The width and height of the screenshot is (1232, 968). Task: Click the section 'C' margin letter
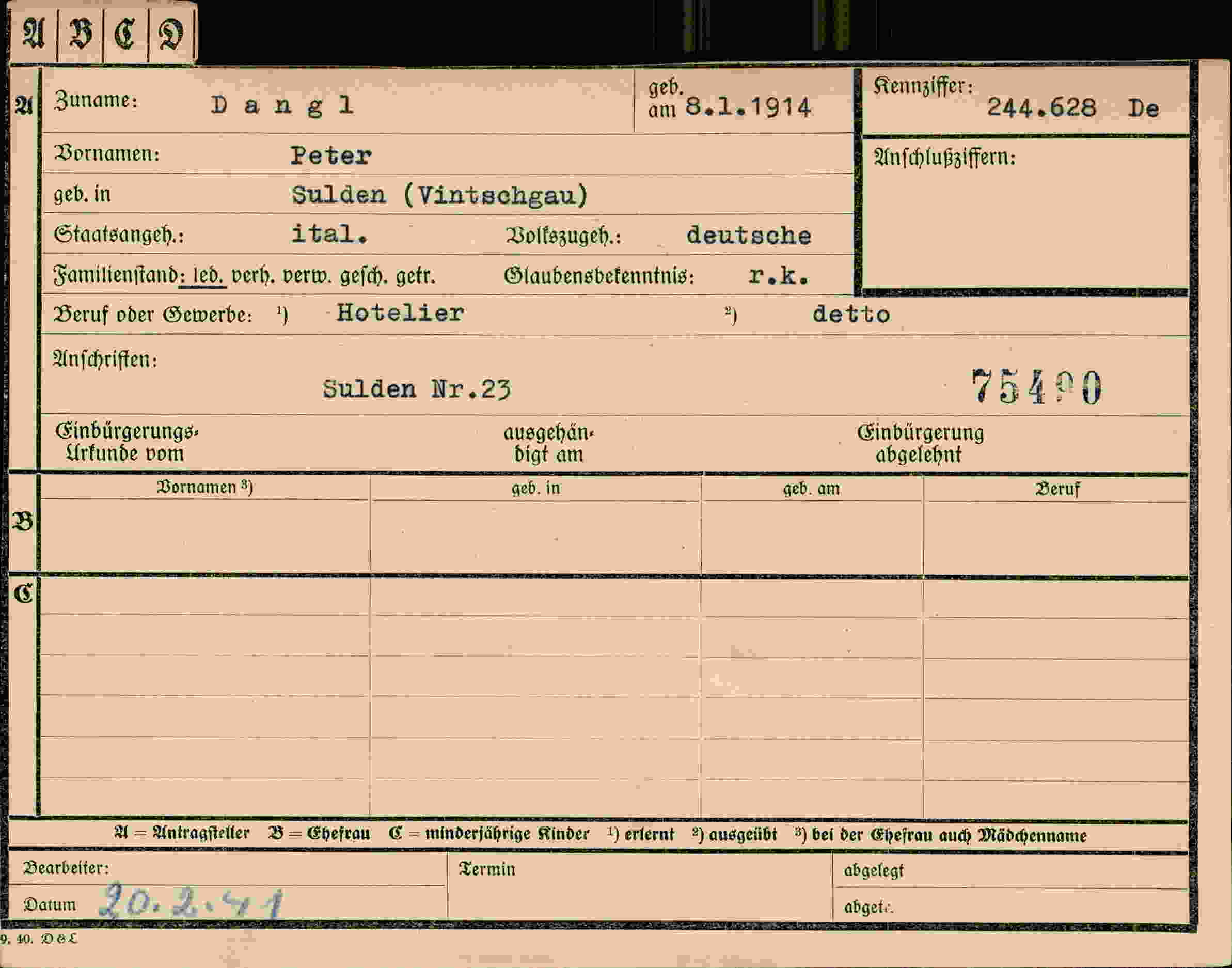(x=23, y=594)
